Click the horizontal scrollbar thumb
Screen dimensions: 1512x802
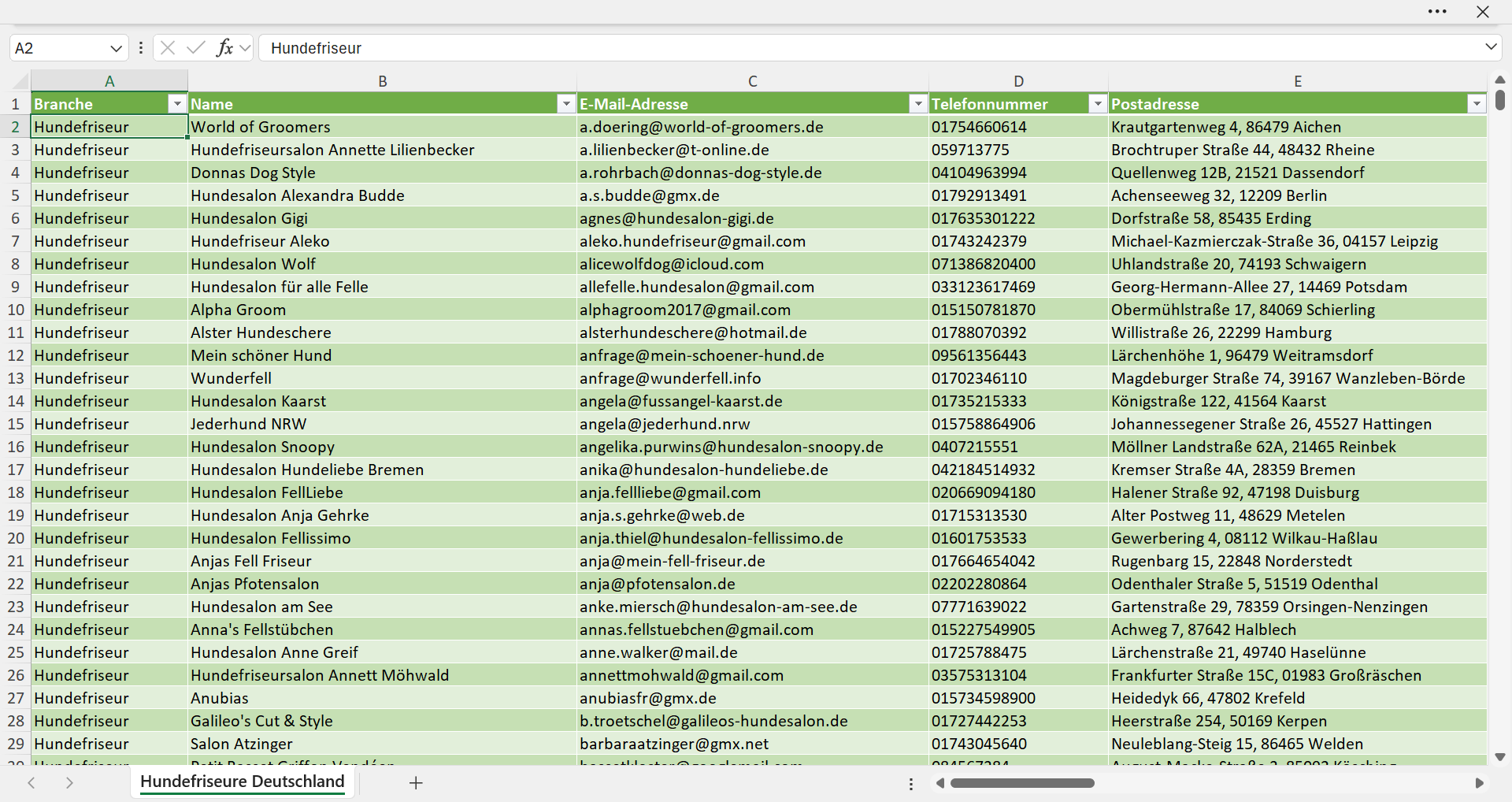tap(1022, 783)
